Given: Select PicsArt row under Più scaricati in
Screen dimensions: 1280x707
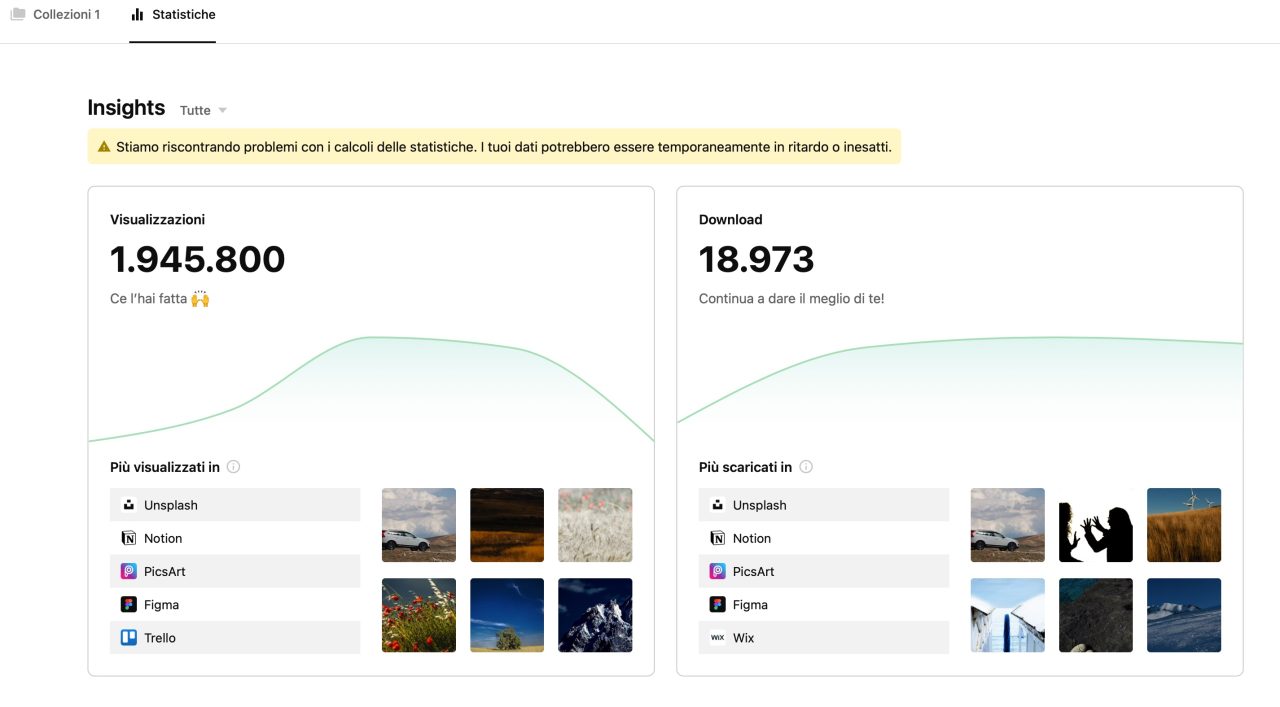Looking at the screenshot, I should coord(824,571).
